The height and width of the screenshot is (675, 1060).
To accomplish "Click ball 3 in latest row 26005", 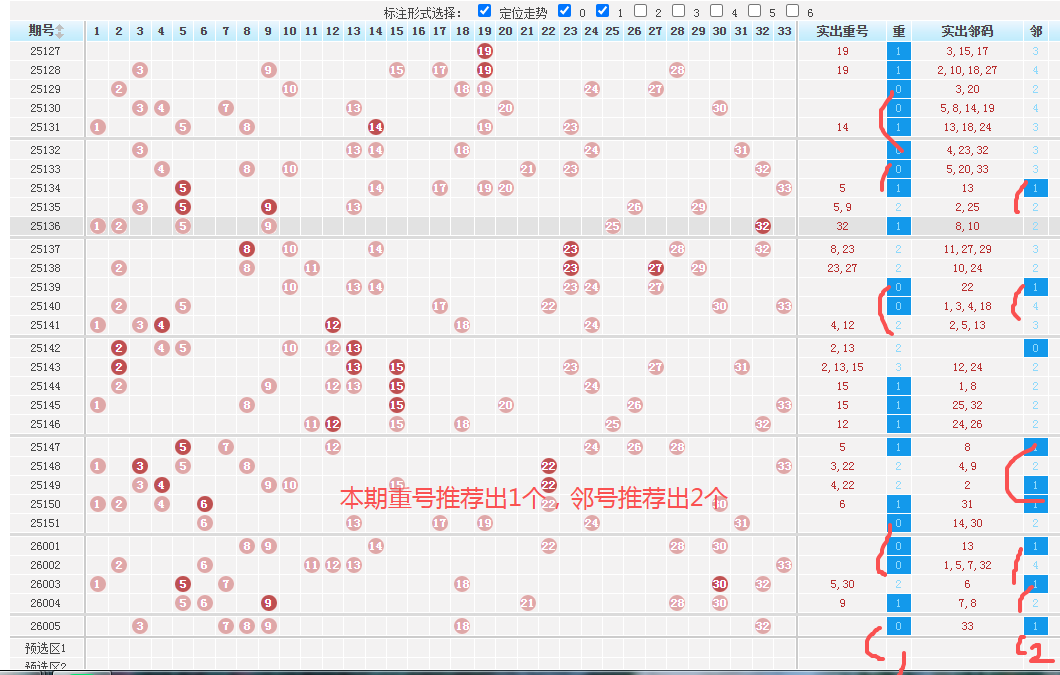I will (x=140, y=626).
